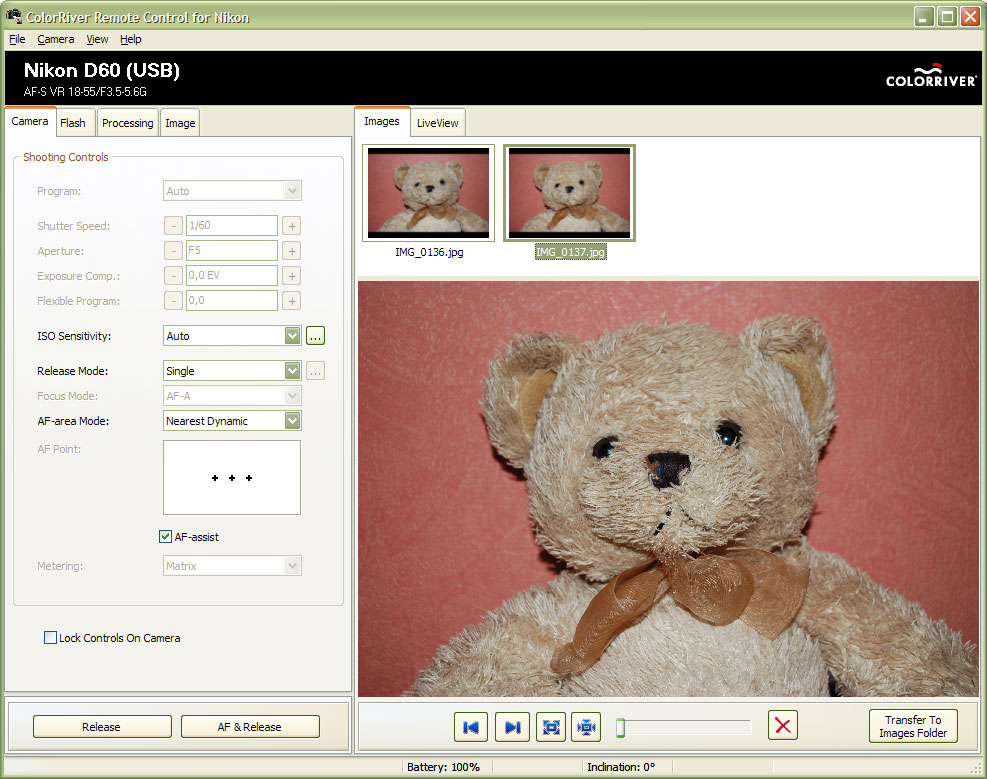Select thumbnail IMG_0137.jpg
Screen dimensions: 987x779
click(570, 193)
